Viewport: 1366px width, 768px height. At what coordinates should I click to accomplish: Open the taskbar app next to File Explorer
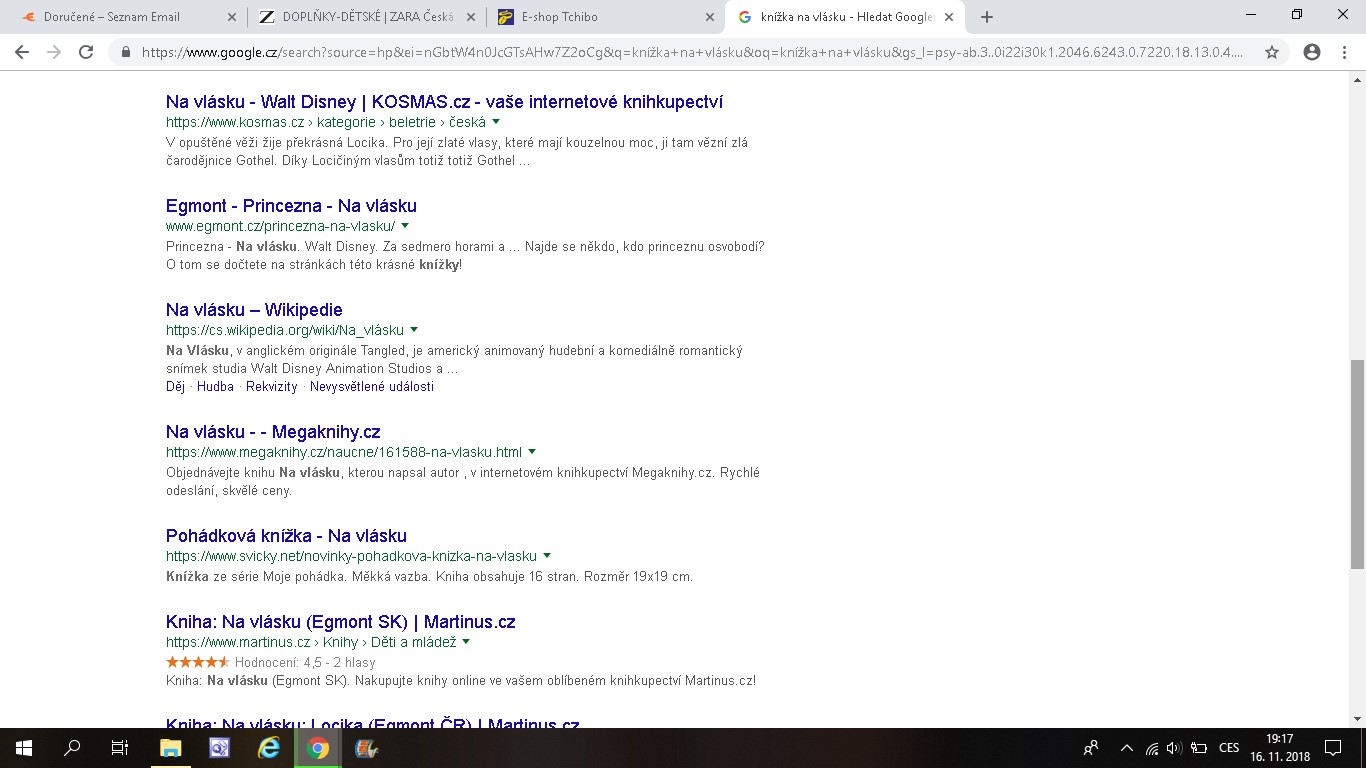click(220, 748)
